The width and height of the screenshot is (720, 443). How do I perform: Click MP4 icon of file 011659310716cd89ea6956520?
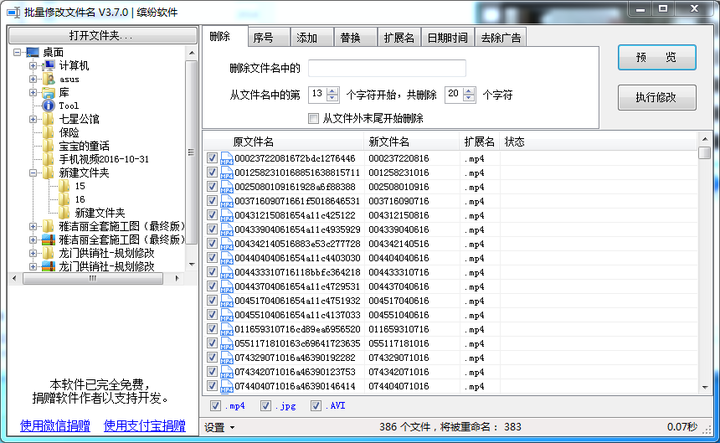(x=227, y=329)
